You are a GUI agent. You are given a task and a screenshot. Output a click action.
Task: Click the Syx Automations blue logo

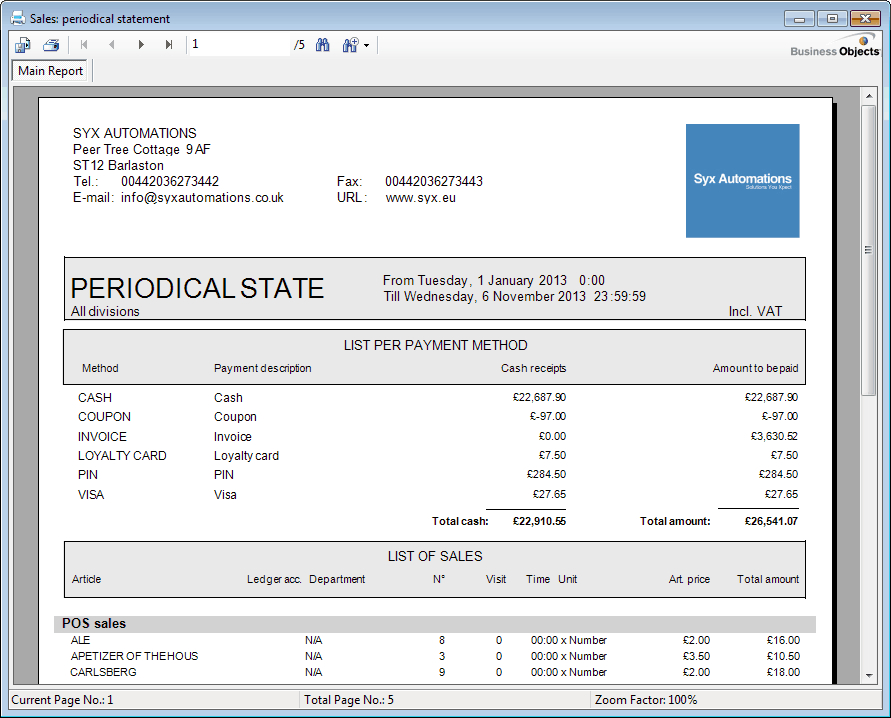click(x=742, y=180)
